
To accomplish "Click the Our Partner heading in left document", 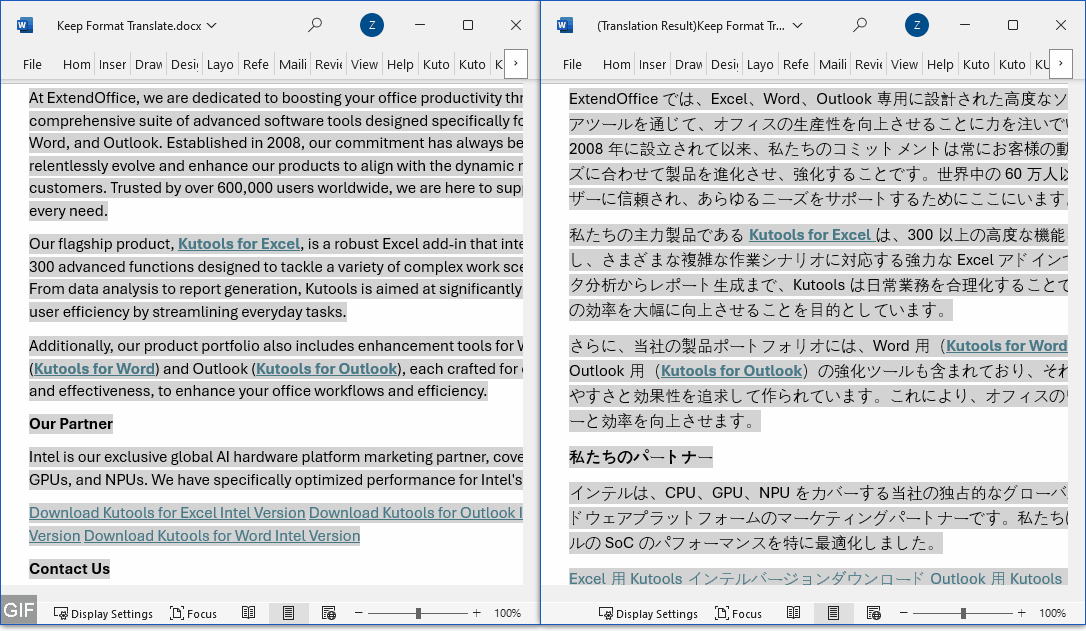I will click(x=71, y=424).
